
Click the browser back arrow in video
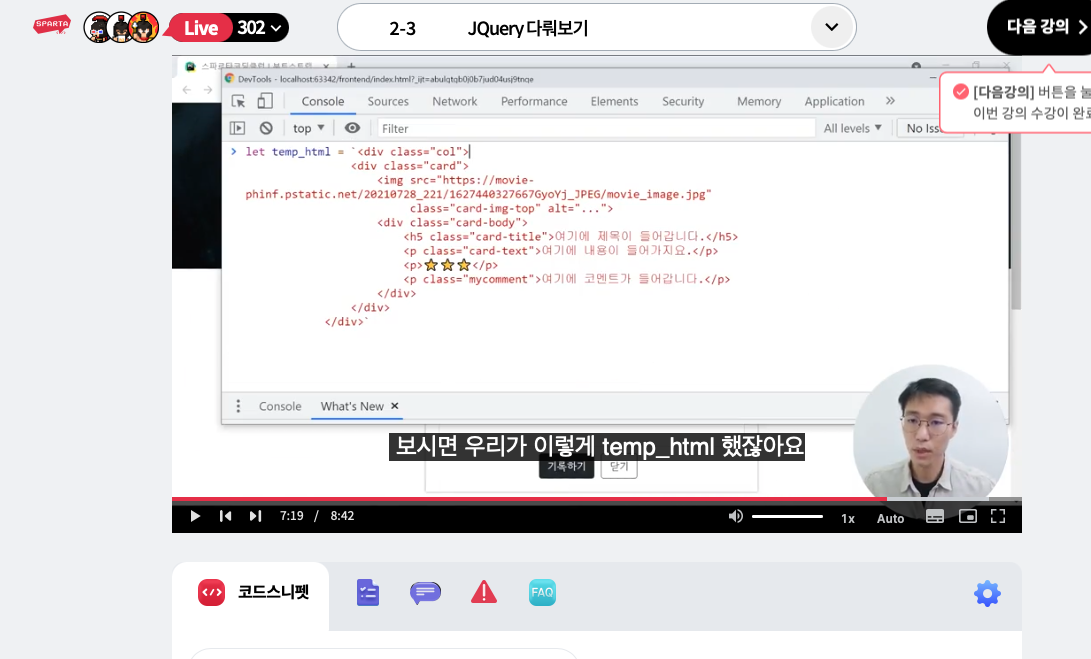coord(186,90)
